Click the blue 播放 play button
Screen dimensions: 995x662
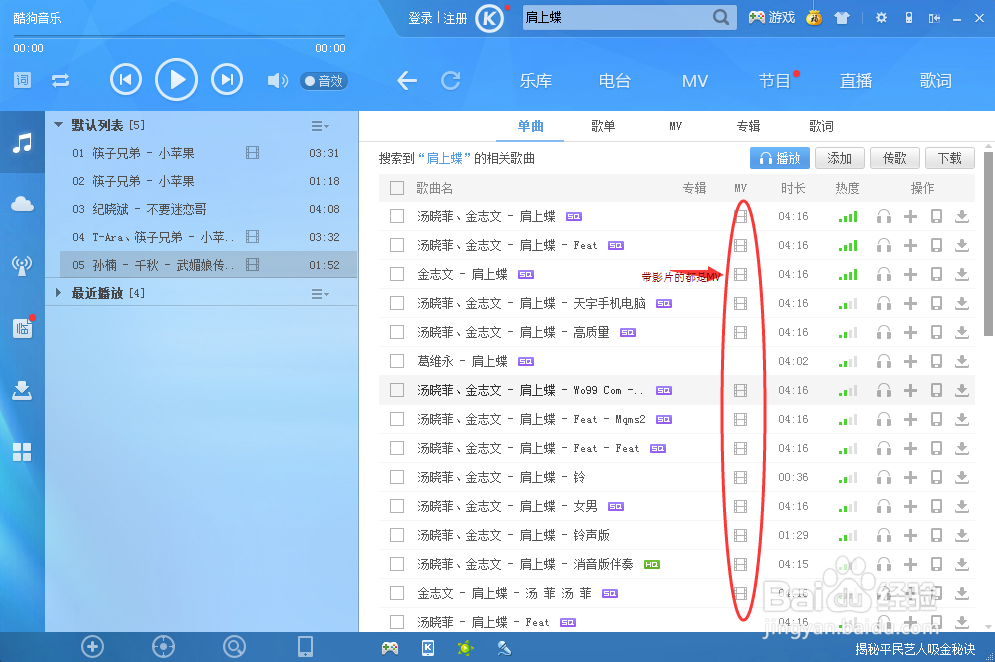point(779,157)
